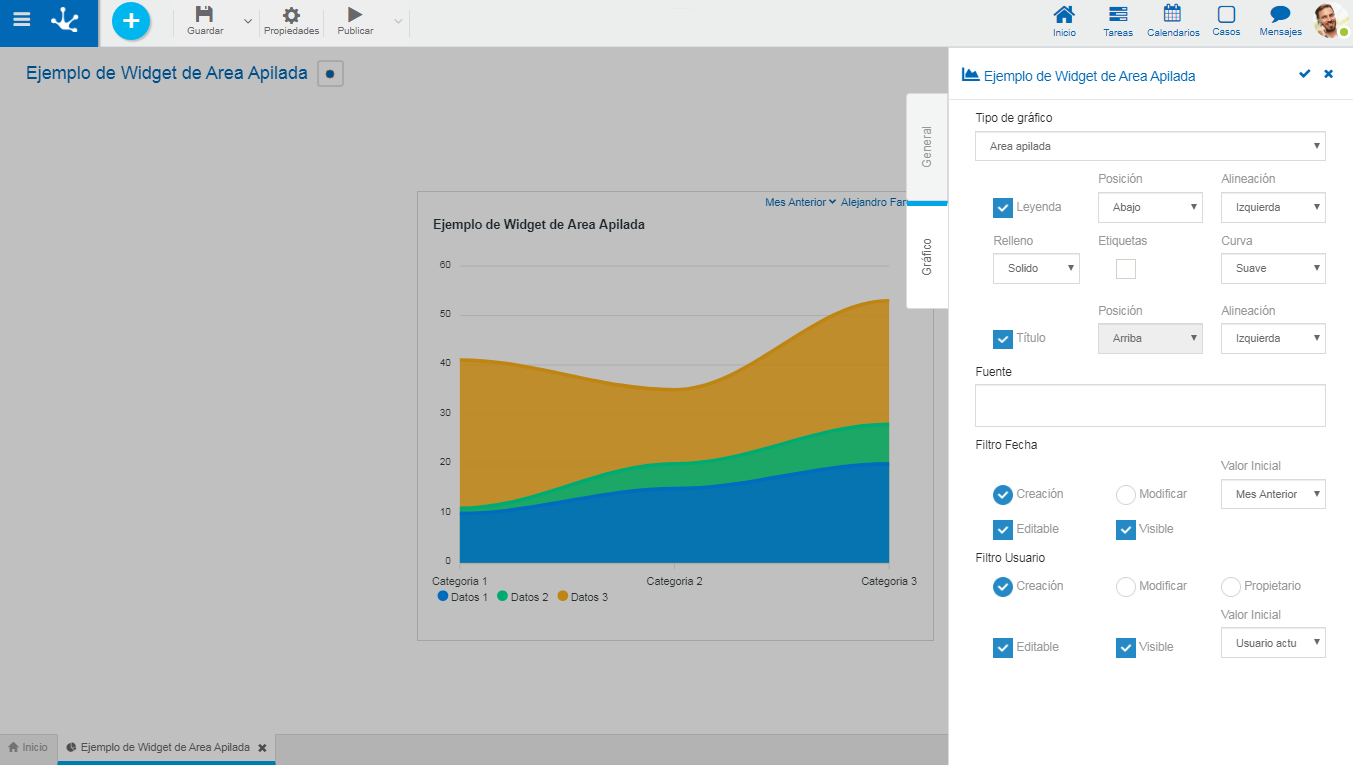Toggle Datos 3 orange legend swatch

click(562, 596)
